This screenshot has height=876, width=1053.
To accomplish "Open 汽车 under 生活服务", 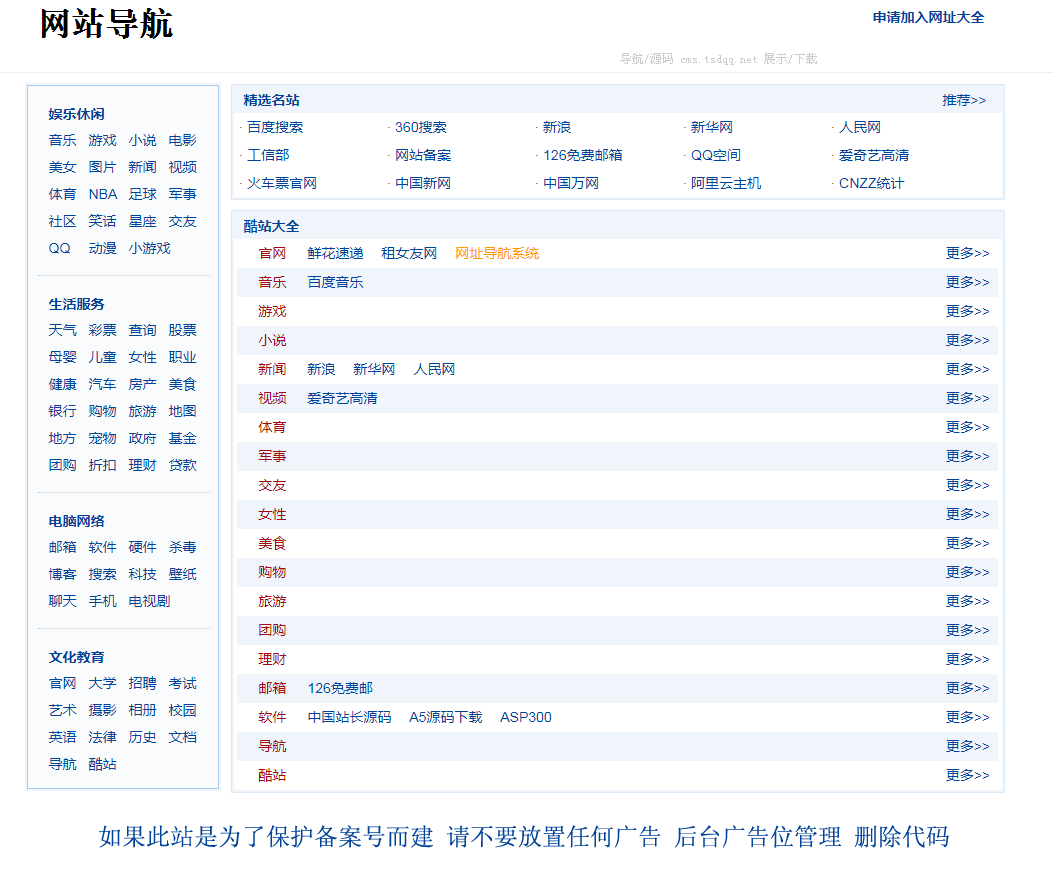I will pos(103,384).
